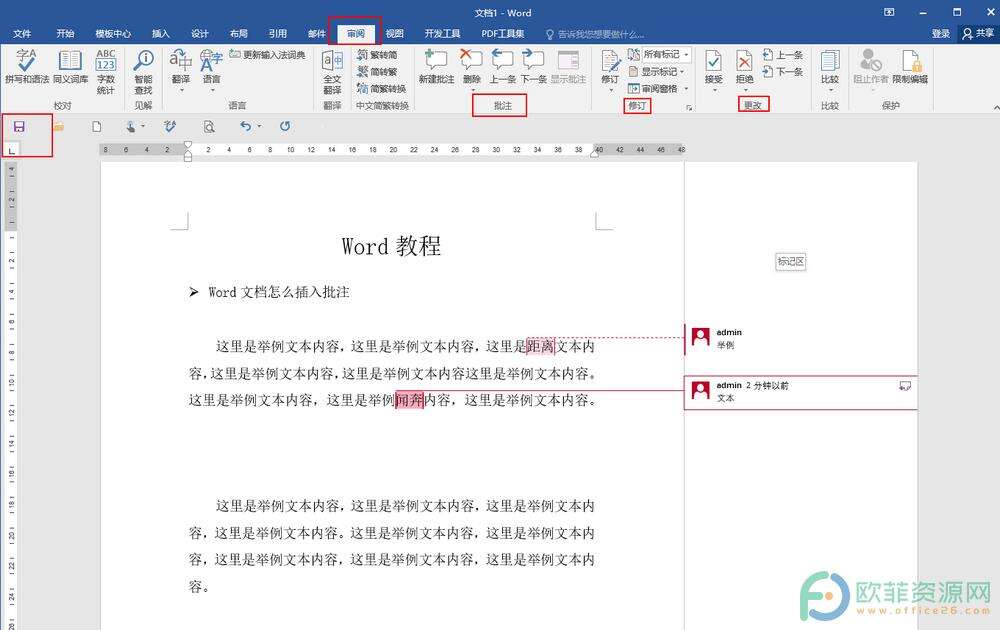The image size is (1000, 630).
Task: Open file using folder icon in toolbar
Action: pos(59,127)
